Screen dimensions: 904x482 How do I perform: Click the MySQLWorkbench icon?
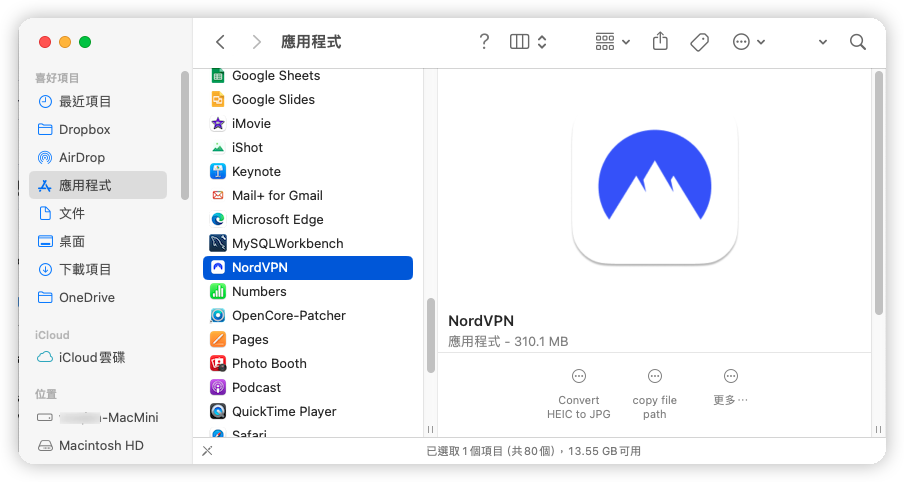218,243
